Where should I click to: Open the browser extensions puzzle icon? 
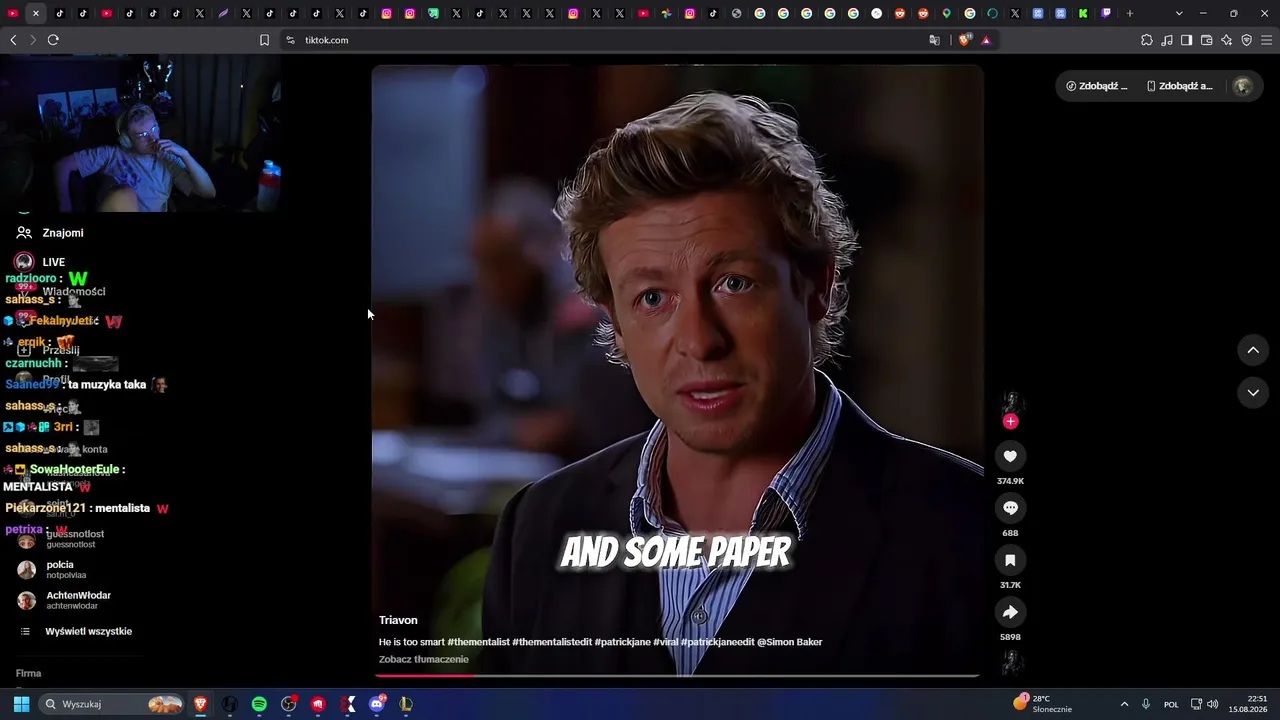pyautogui.click(x=1147, y=40)
